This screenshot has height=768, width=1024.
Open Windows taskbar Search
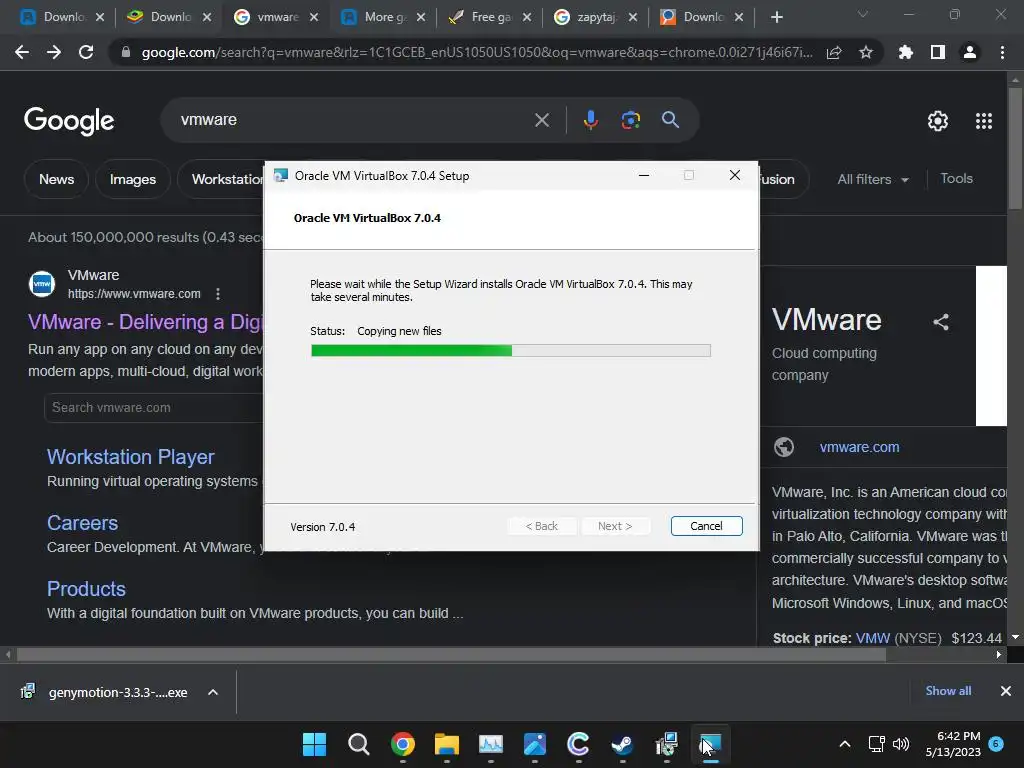click(x=359, y=744)
